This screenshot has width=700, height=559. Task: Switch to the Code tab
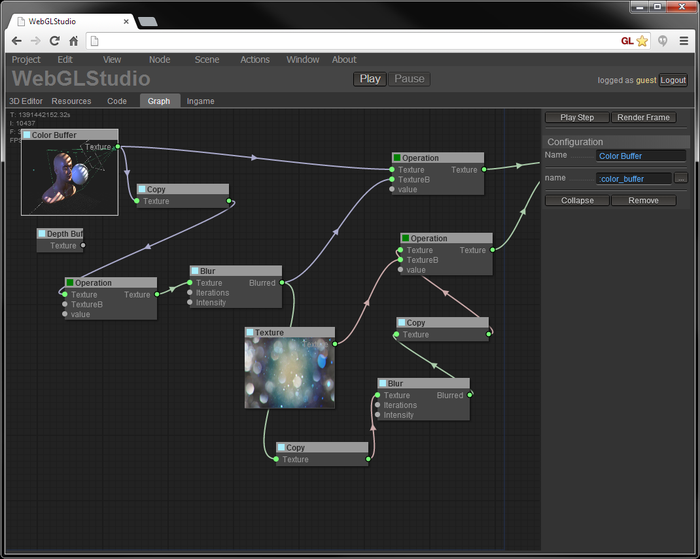pos(117,101)
